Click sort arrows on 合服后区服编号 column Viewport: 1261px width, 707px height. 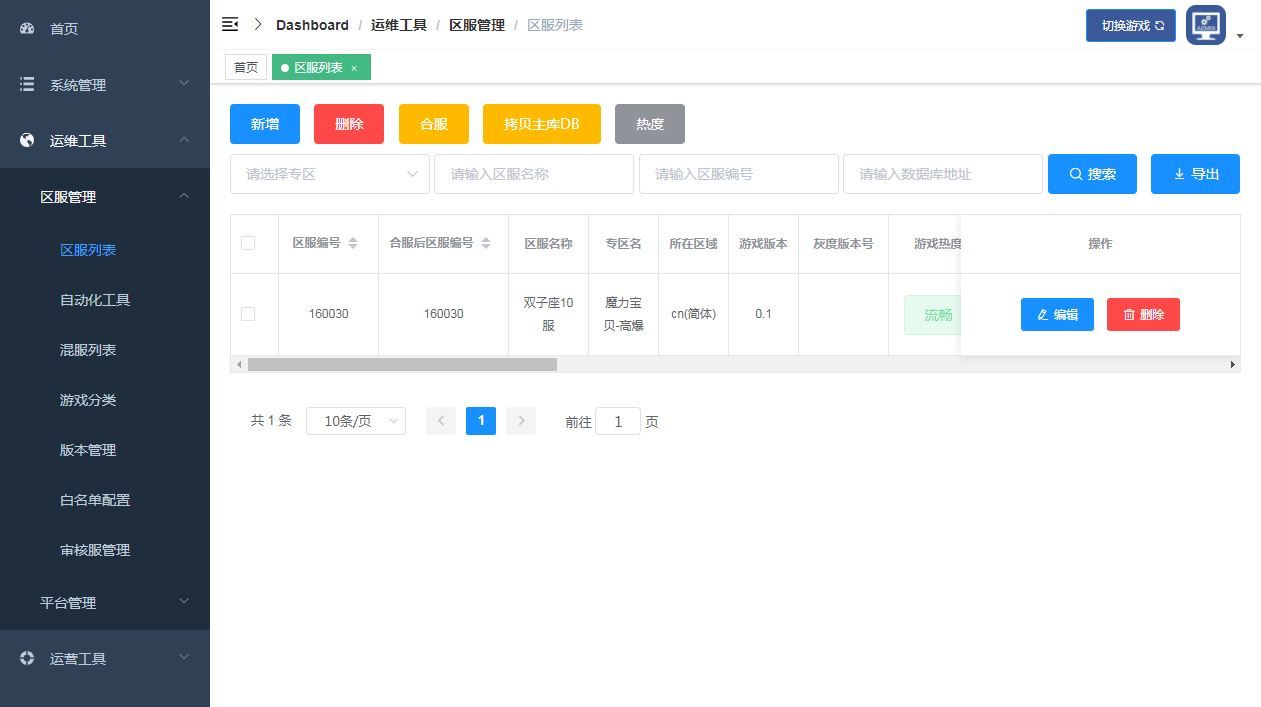pyautogui.click(x=486, y=243)
